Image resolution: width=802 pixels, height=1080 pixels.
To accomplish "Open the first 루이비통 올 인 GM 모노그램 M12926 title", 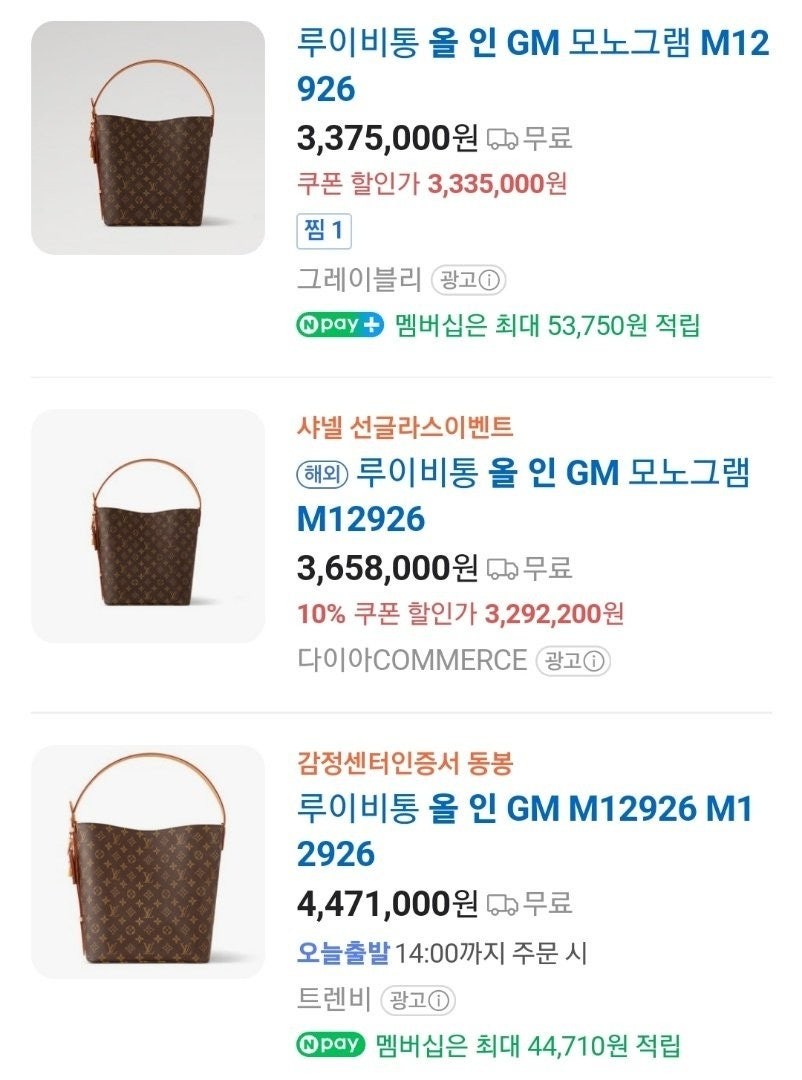I will pos(533,66).
